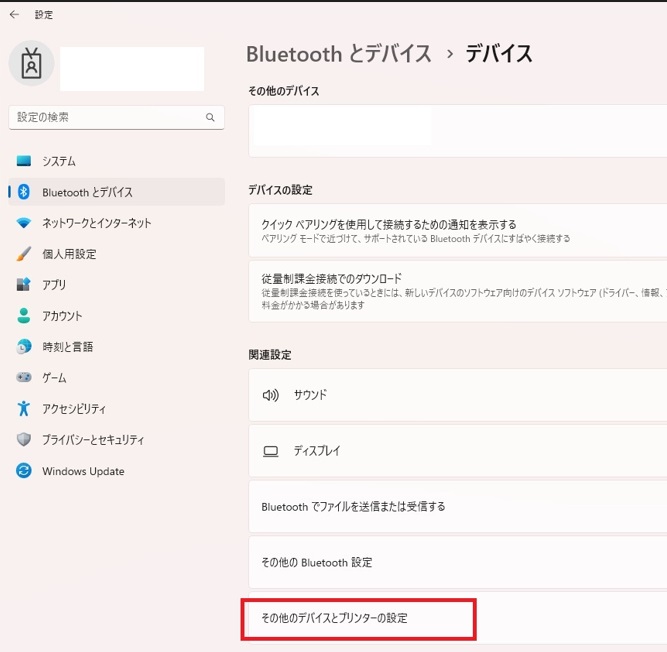Open 個人用設定 category
Screen dimensions: 667x652
point(69,254)
